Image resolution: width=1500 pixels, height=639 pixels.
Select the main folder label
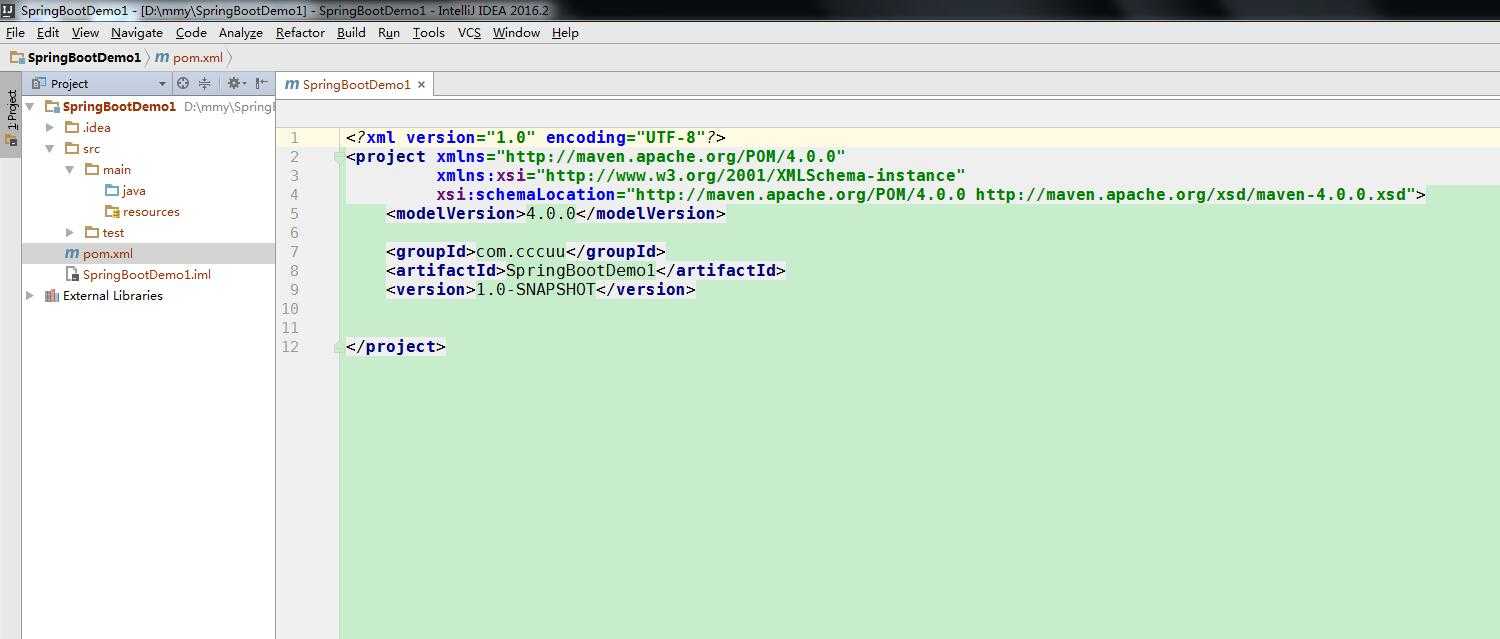[x=116, y=169]
